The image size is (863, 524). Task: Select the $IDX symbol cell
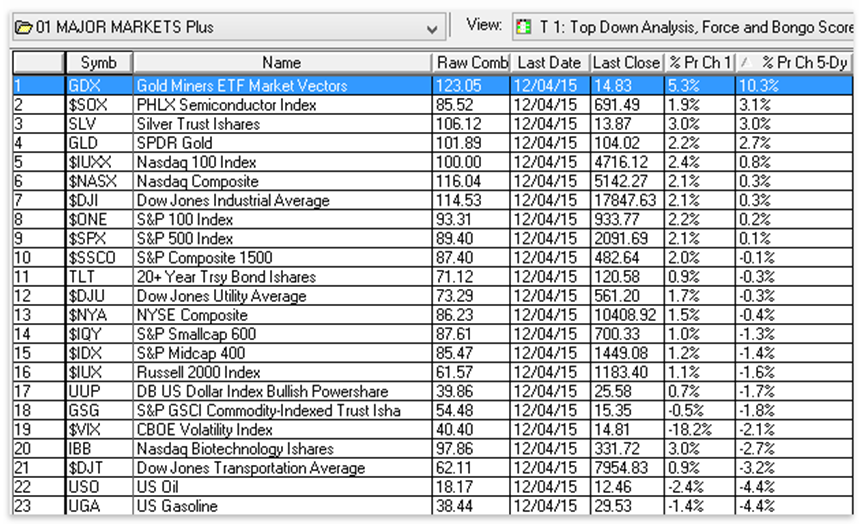tap(99, 353)
